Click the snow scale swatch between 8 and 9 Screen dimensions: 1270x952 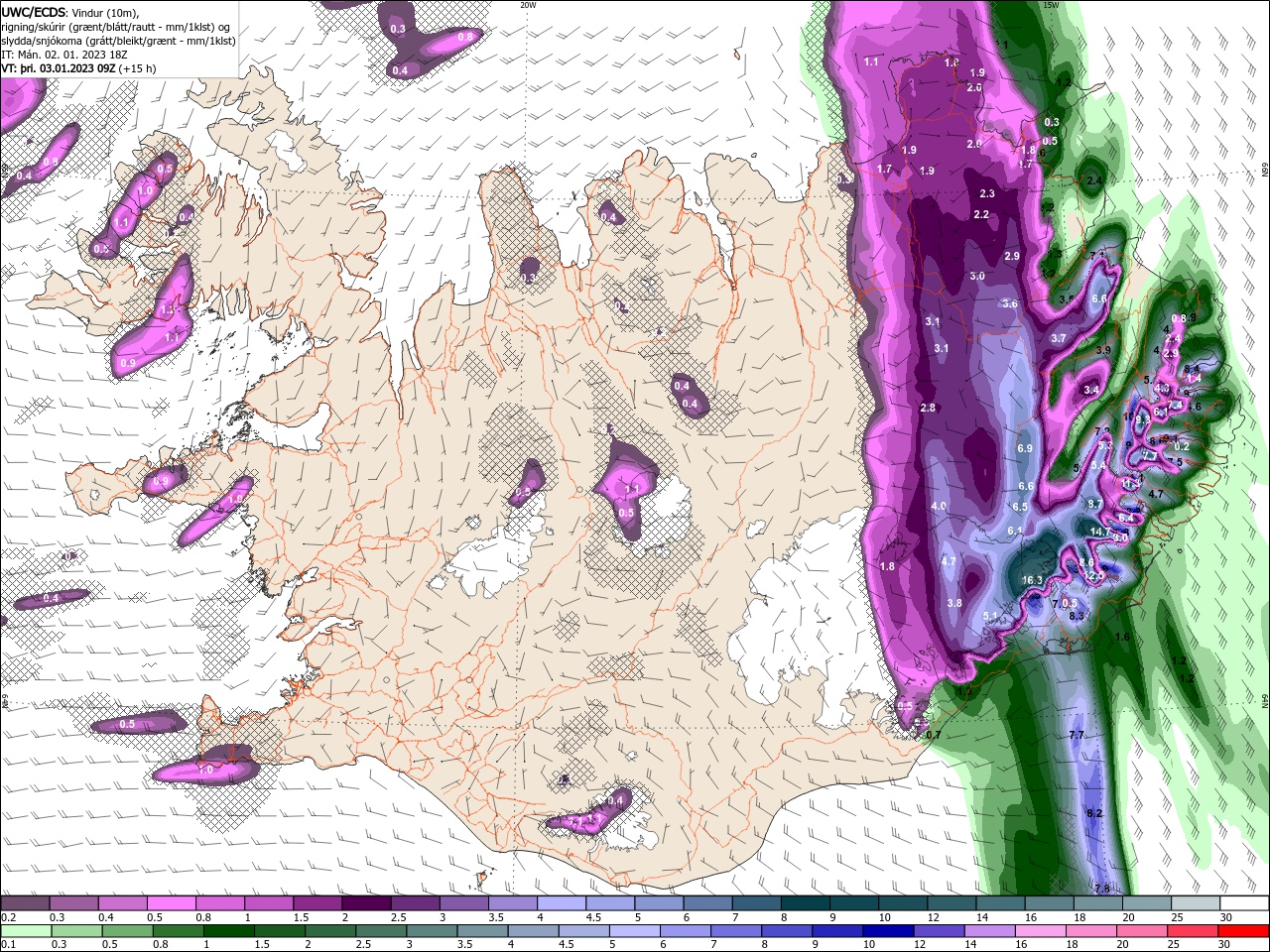(806, 903)
